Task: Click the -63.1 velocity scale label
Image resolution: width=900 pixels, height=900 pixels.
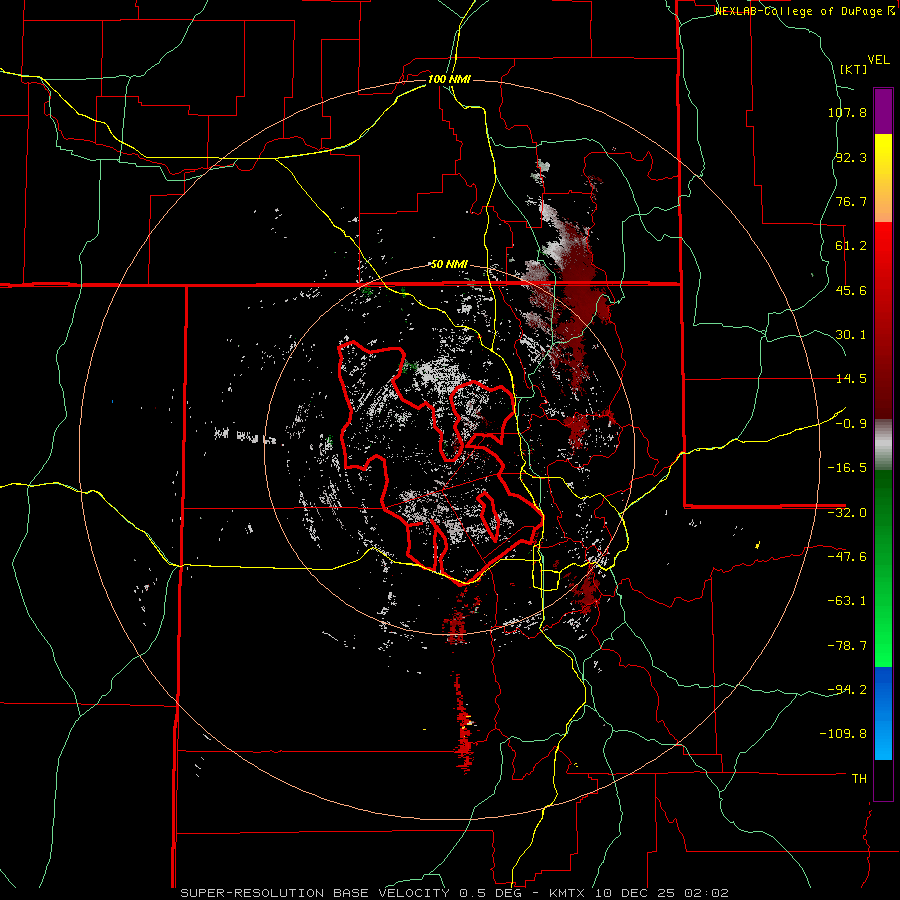Action: [847, 601]
